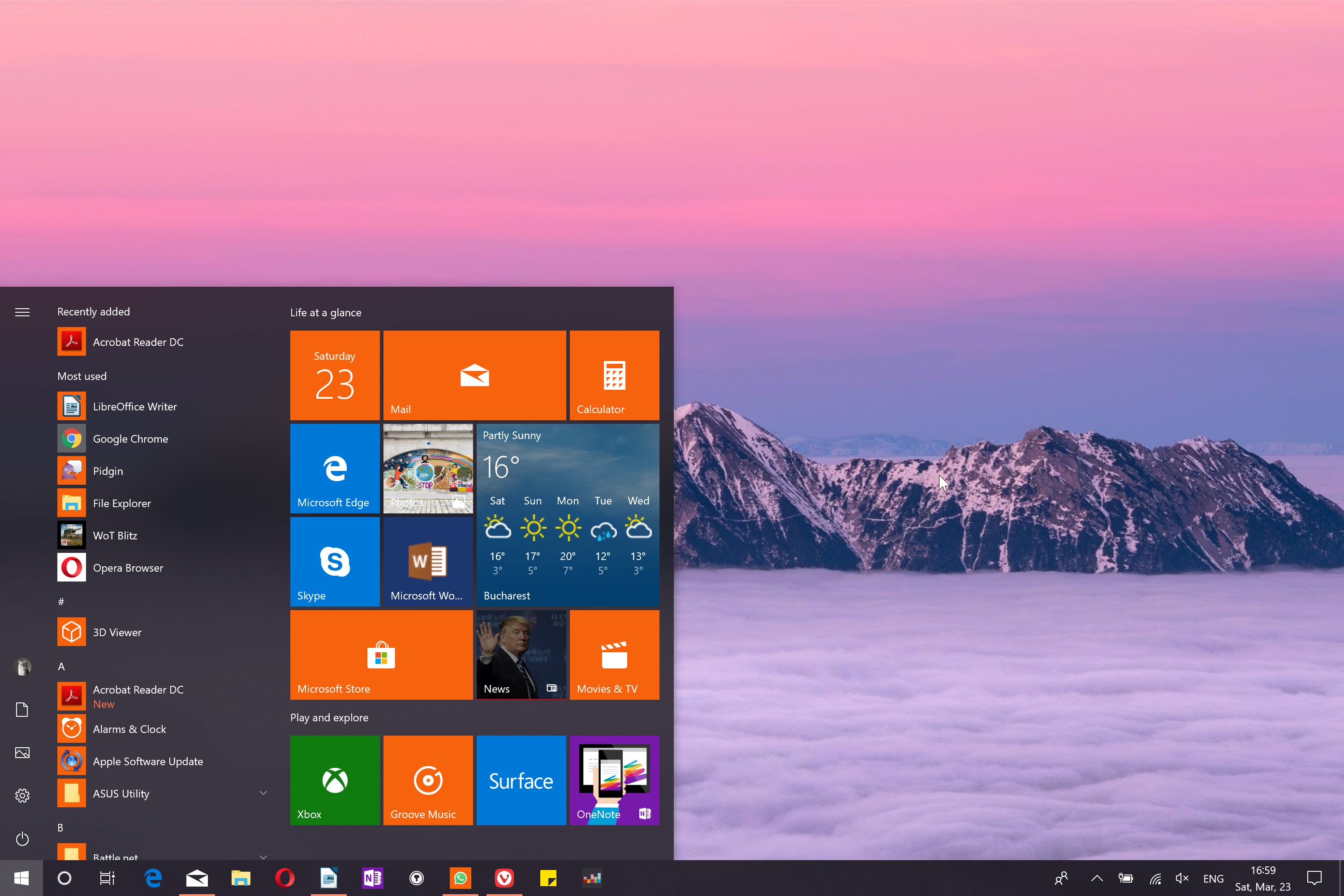Open OneNote from the taskbar
This screenshot has width=1344, height=896.
click(x=373, y=878)
